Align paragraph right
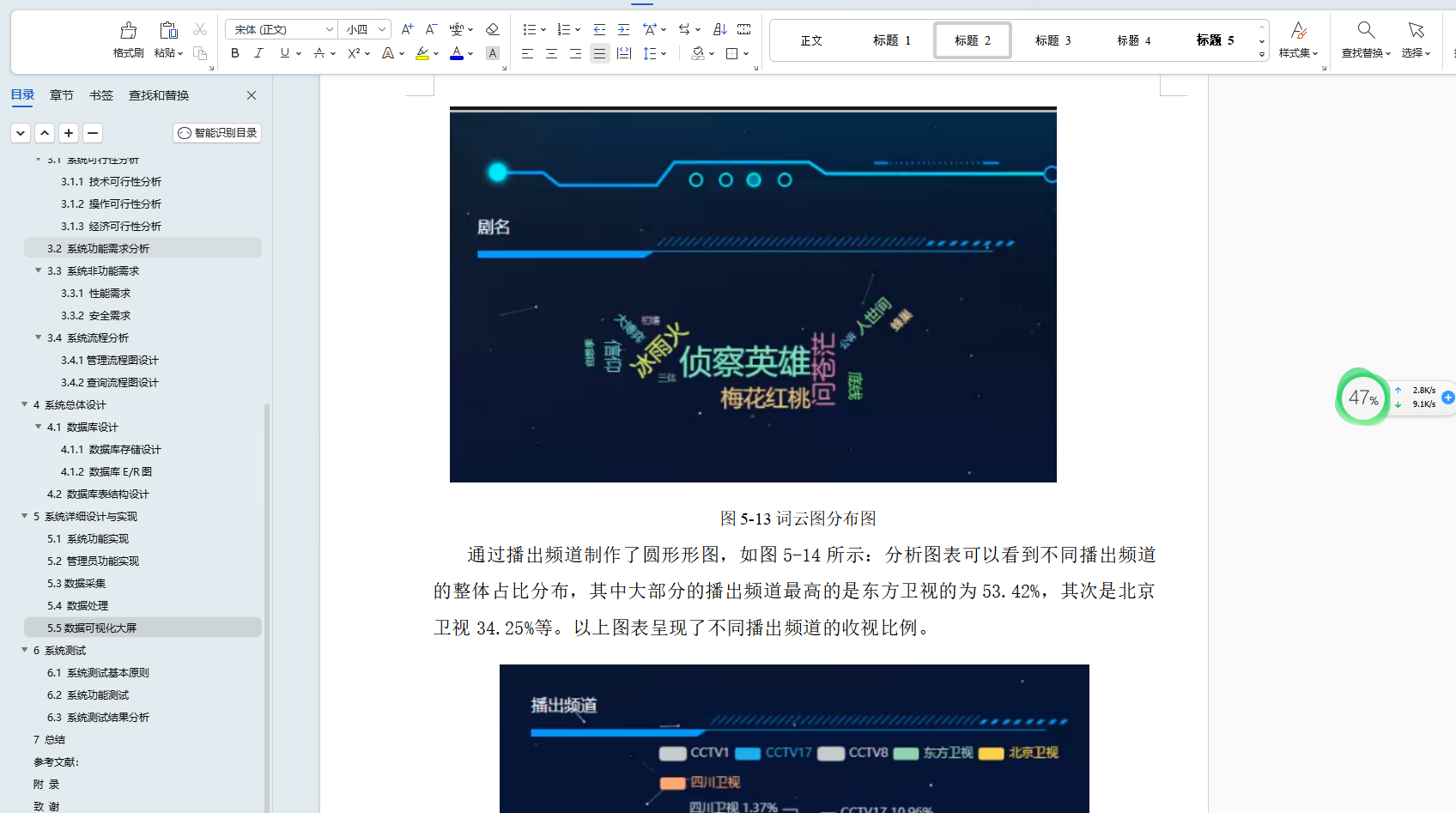This screenshot has height=813, width=1456. 575,53
